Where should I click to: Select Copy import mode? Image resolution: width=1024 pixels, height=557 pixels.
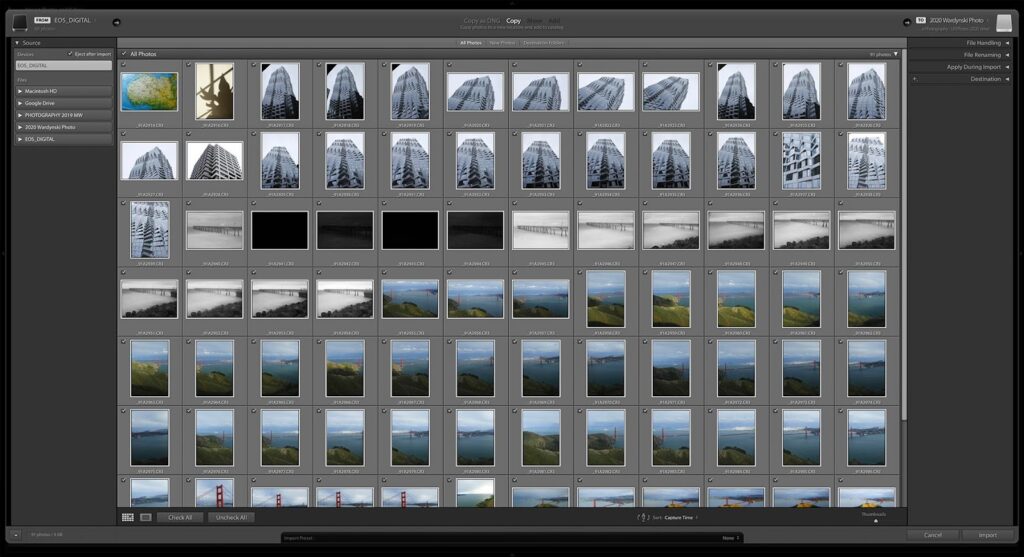coord(513,20)
